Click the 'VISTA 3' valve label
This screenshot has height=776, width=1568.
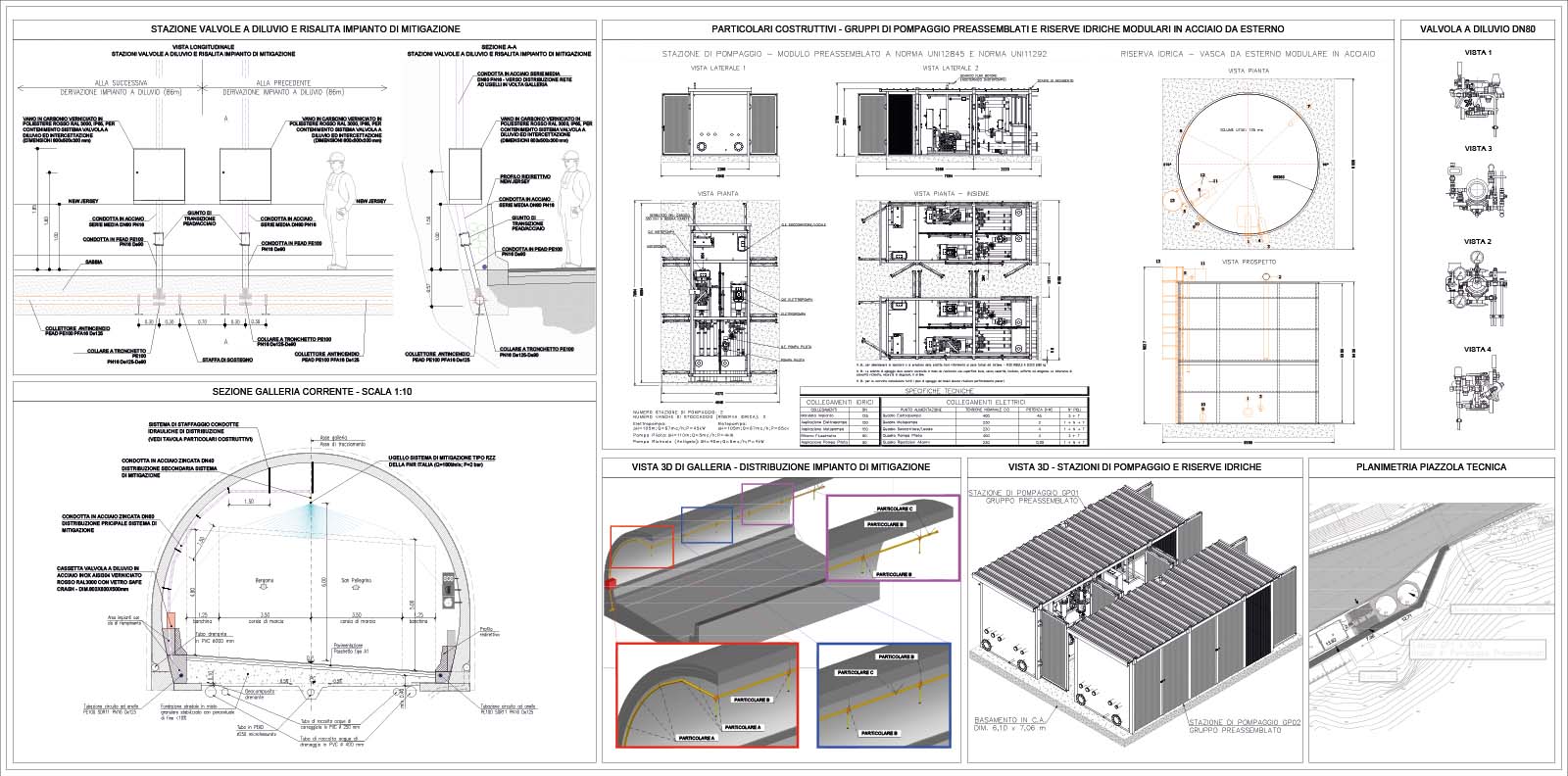pos(1478,149)
